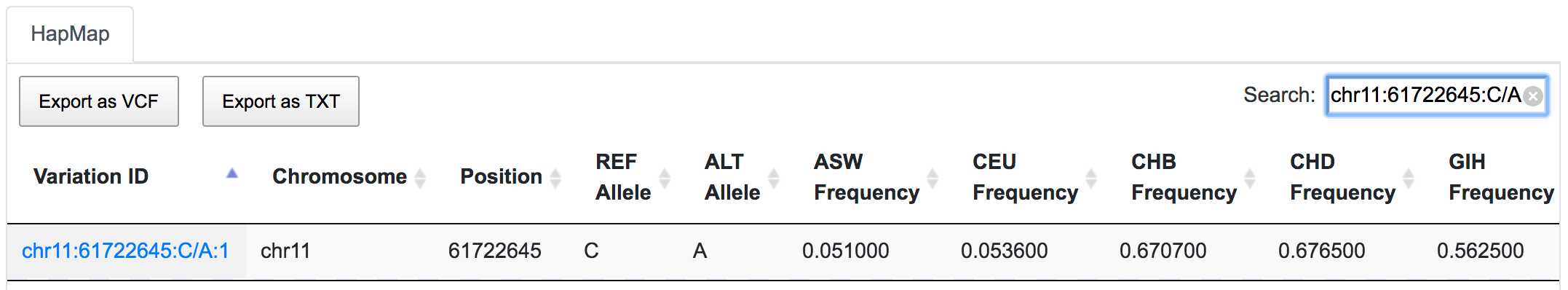Clear the search box with the x icon
The height and width of the screenshot is (290, 1568).
point(1532,96)
